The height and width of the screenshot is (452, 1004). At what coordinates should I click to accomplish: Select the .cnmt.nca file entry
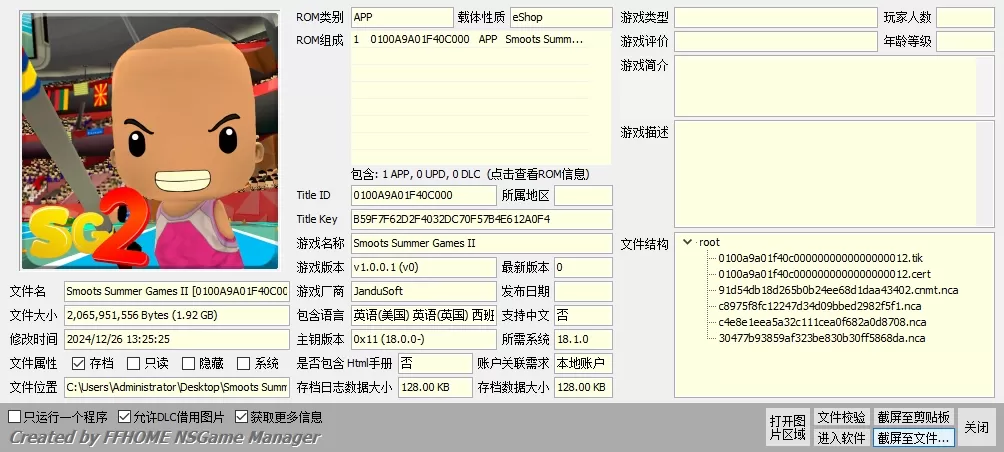click(x=838, y=290)
